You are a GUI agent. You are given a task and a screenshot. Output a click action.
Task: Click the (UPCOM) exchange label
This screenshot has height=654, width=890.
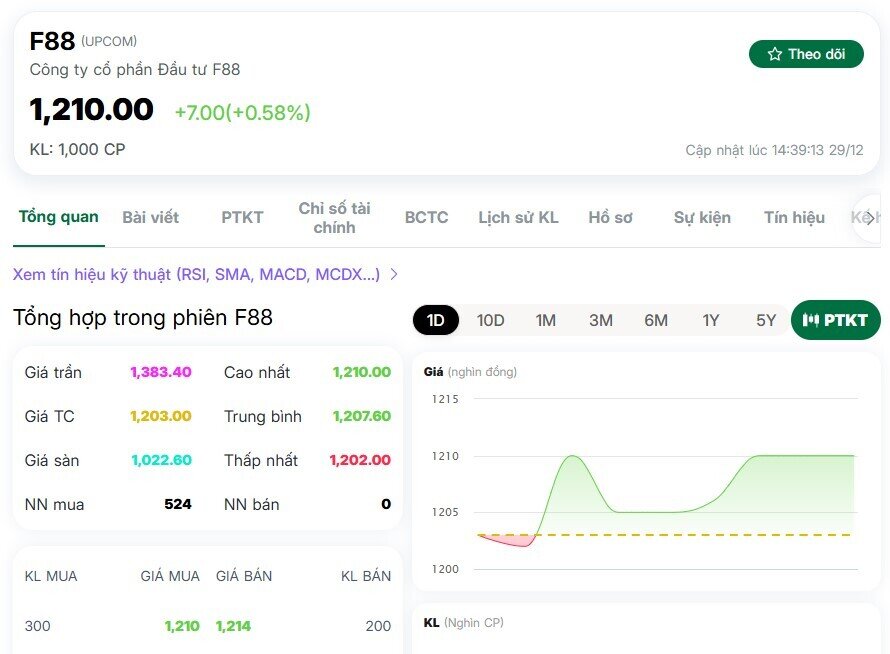pos(109,41)
